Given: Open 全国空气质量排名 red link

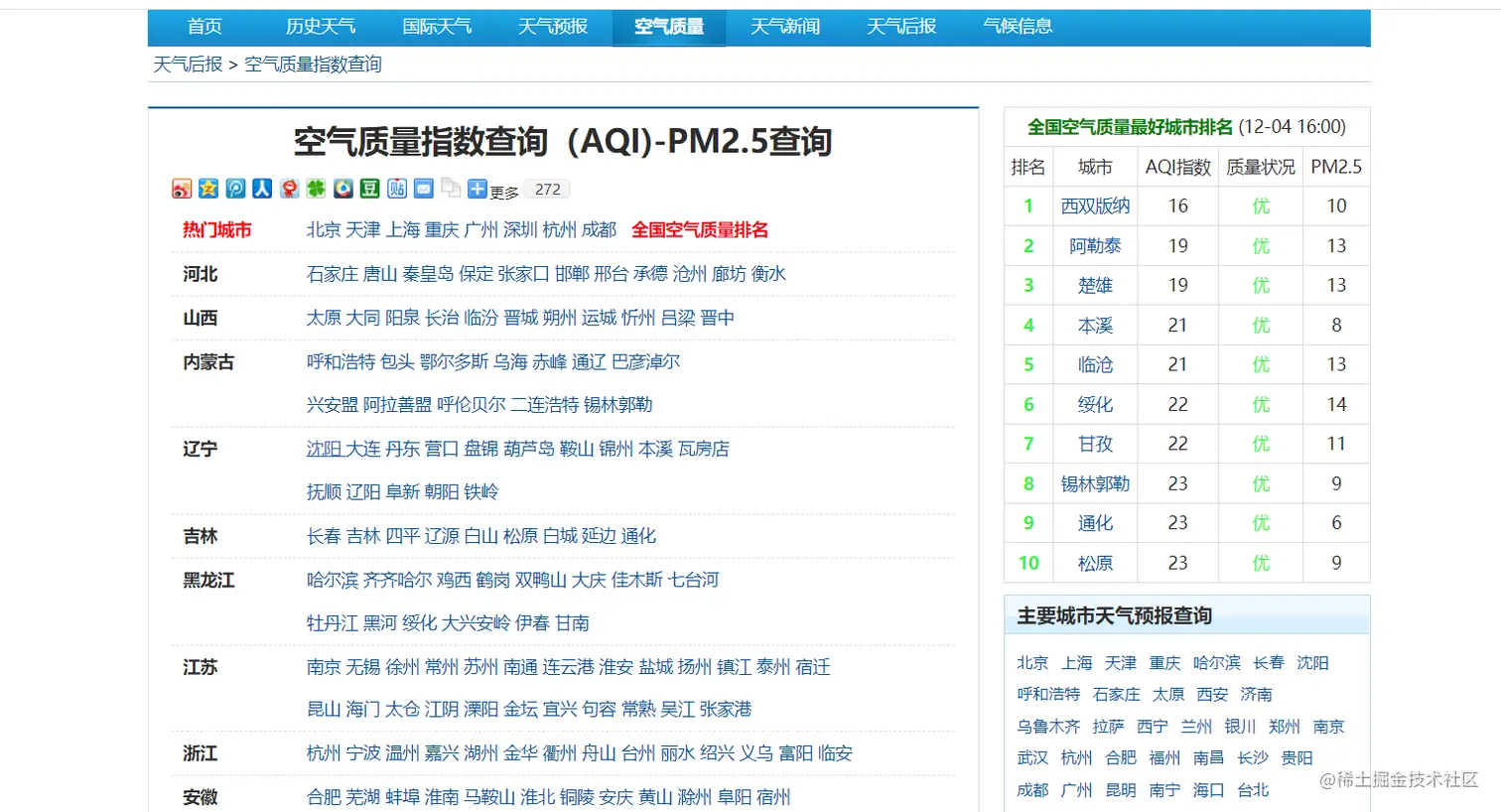Looking at the screenshot, I should 700,230.
